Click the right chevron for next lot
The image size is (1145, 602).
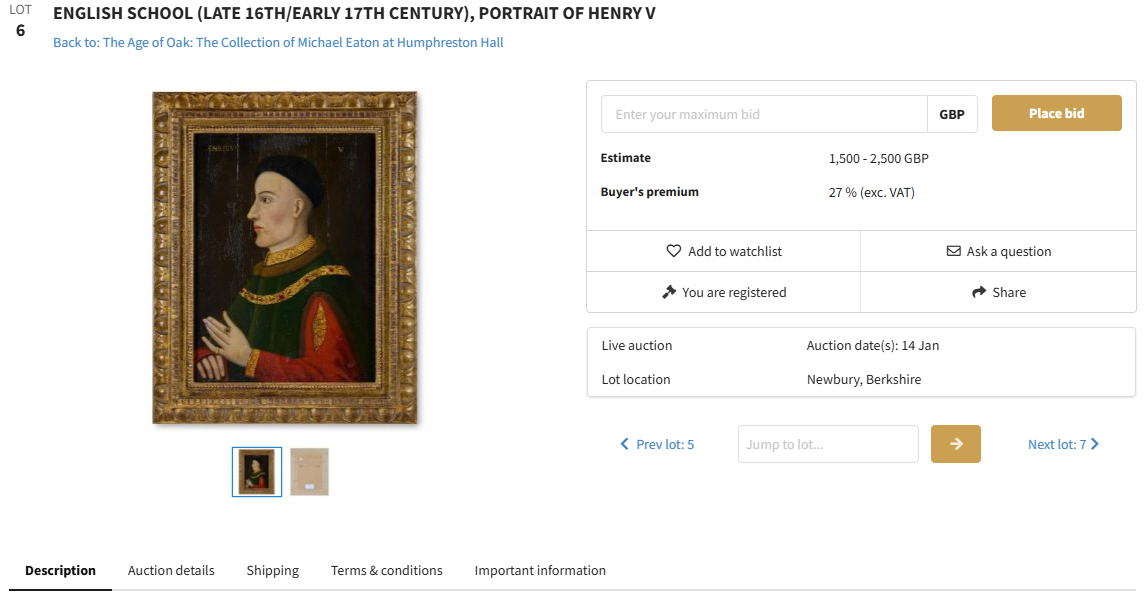point(1095,444)
